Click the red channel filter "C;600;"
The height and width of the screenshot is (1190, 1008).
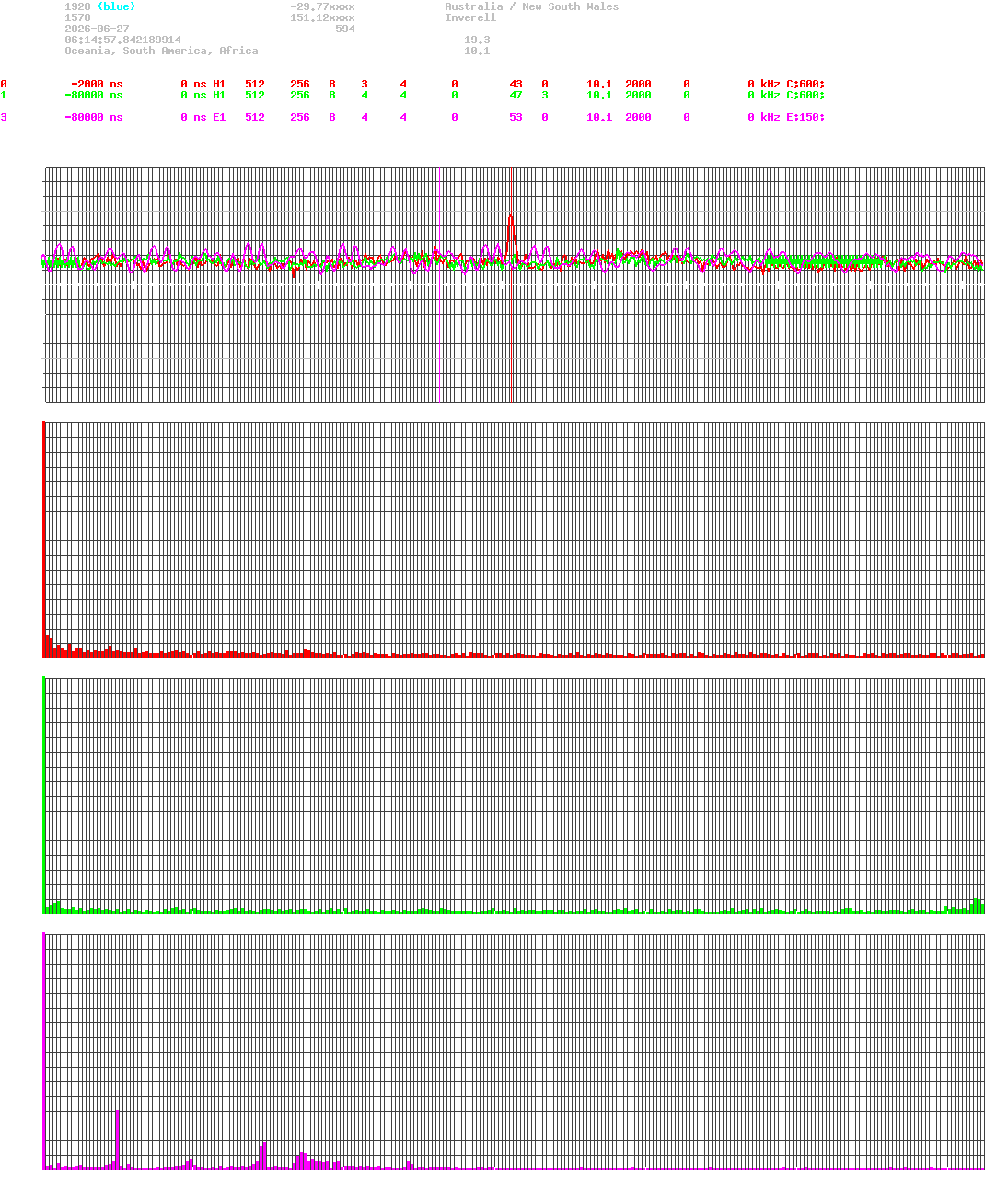[x=805, y=84]
